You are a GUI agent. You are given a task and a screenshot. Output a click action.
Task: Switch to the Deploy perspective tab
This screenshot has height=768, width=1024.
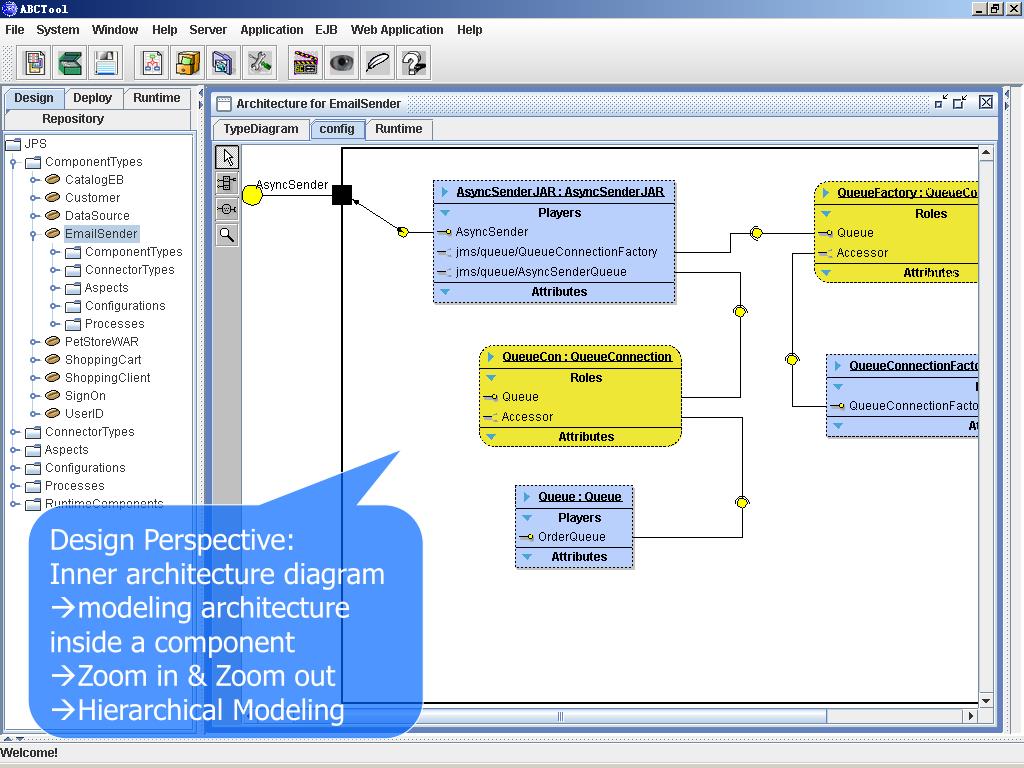click(x=92, y=98)
